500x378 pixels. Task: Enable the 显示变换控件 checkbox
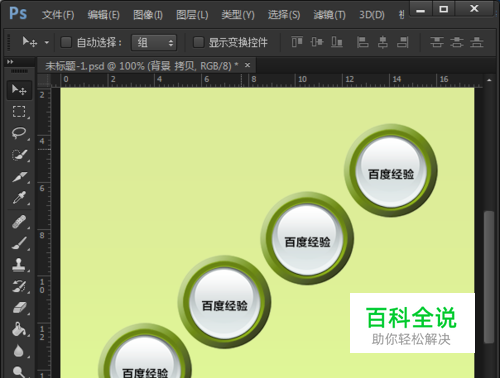pyautogui.click(x=199, y=42)
